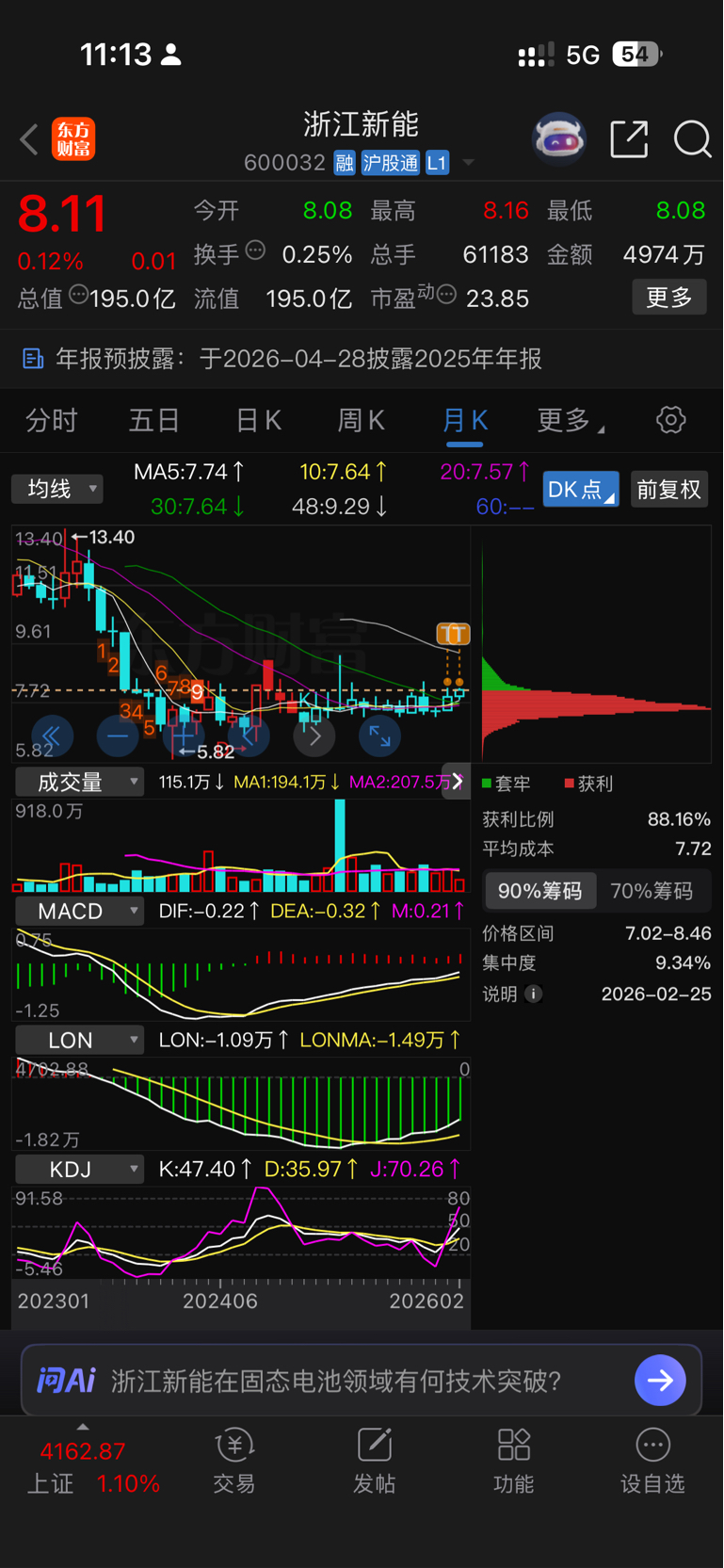Zoom out chart with minus button
The width and height of the screenshot is (724, 1568).
[118, 736]
